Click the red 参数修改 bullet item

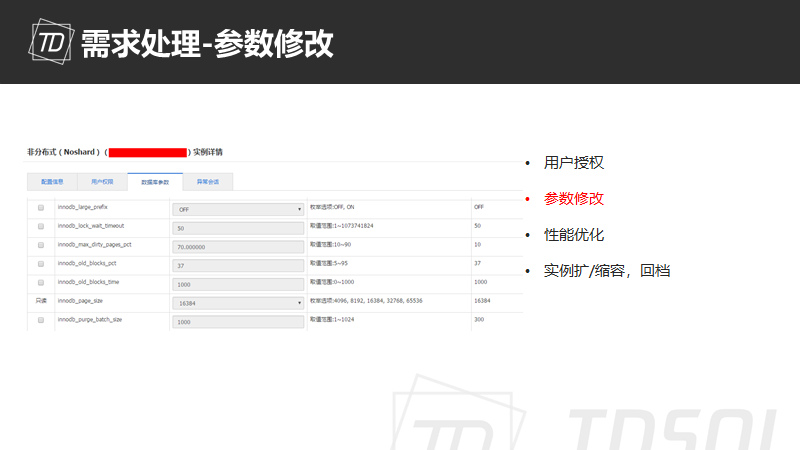574,198
